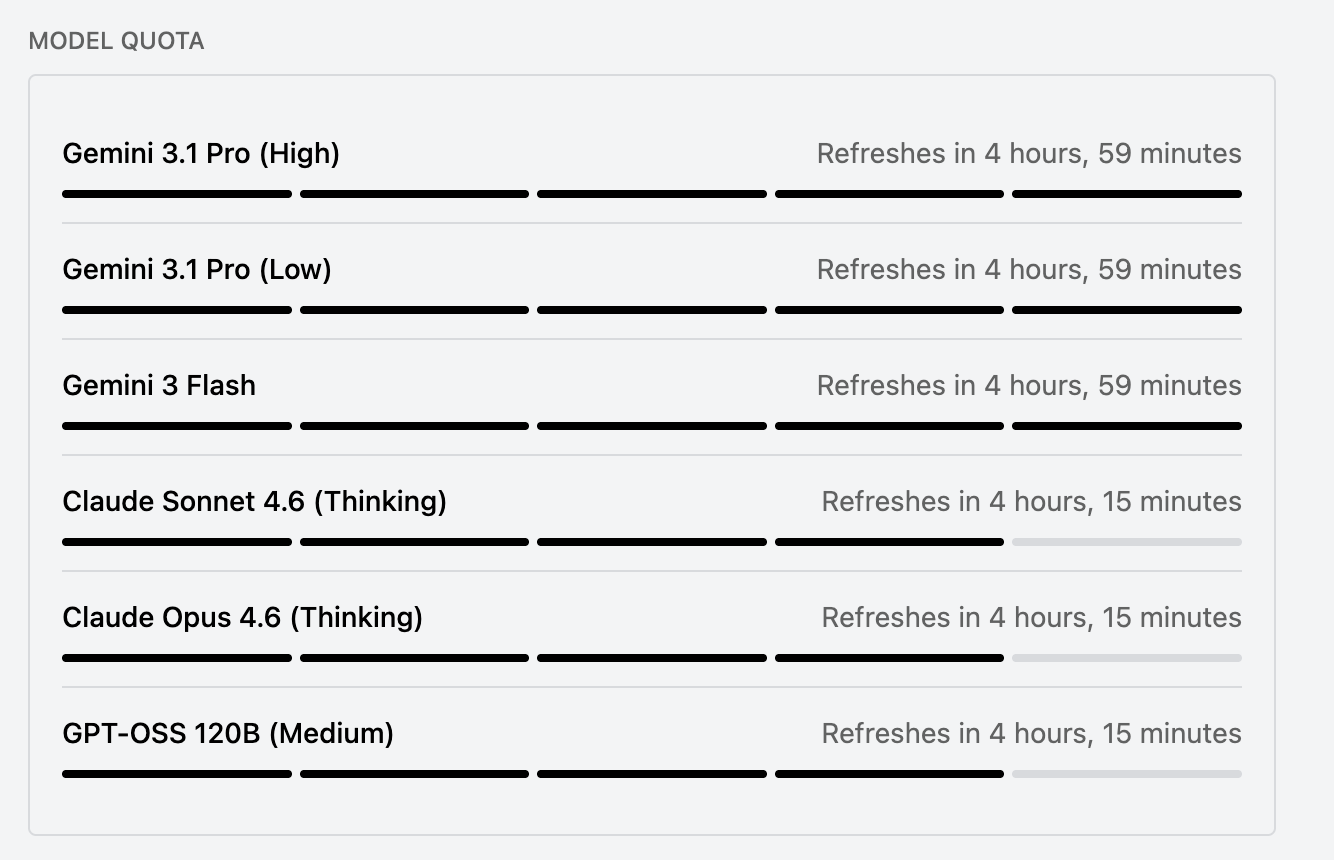Select the Gemini 3.1 Pro (Low) label
1334x860 pixels.
tap(197, 270)
